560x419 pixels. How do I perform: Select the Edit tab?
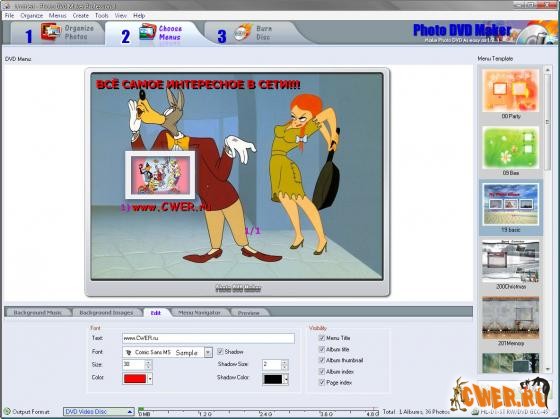pyautogui.click(x=156, y=313)
